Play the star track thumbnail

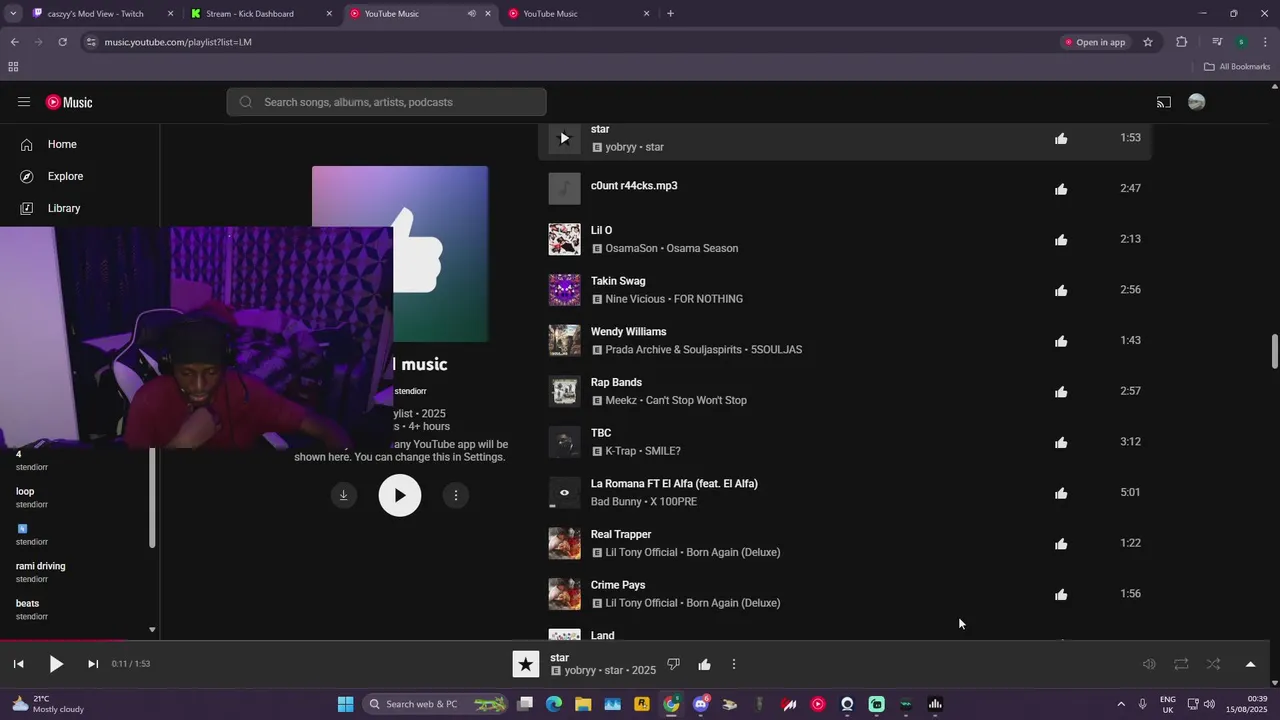[x=564, y=138]
